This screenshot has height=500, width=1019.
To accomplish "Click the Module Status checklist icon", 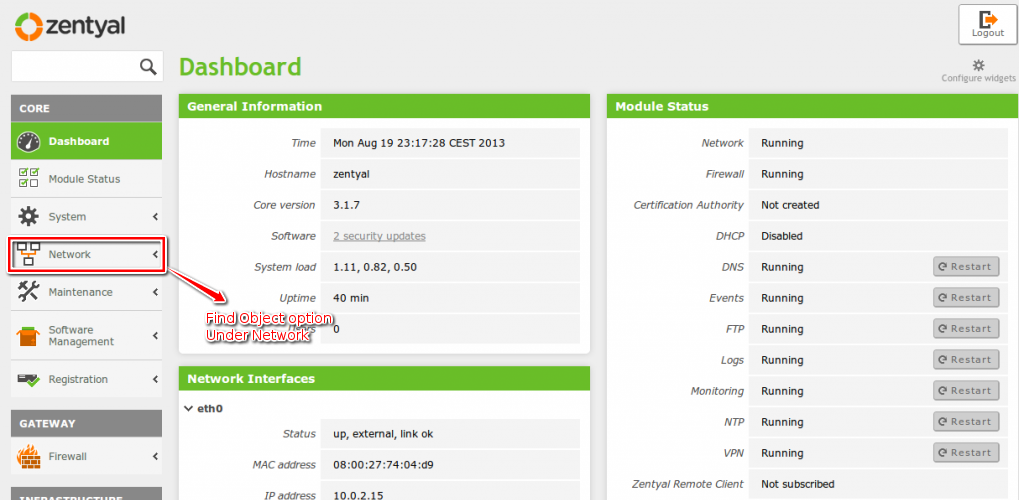I will 29,178.
